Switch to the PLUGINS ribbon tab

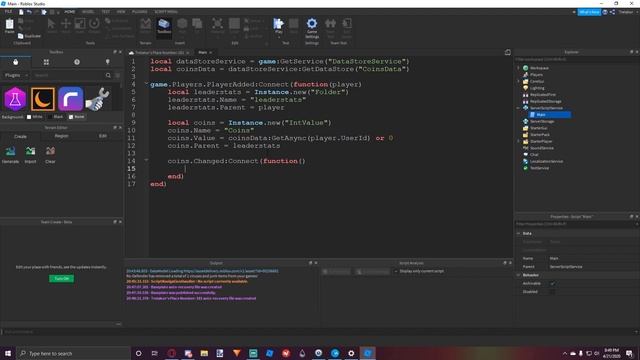tap(140, 12)
